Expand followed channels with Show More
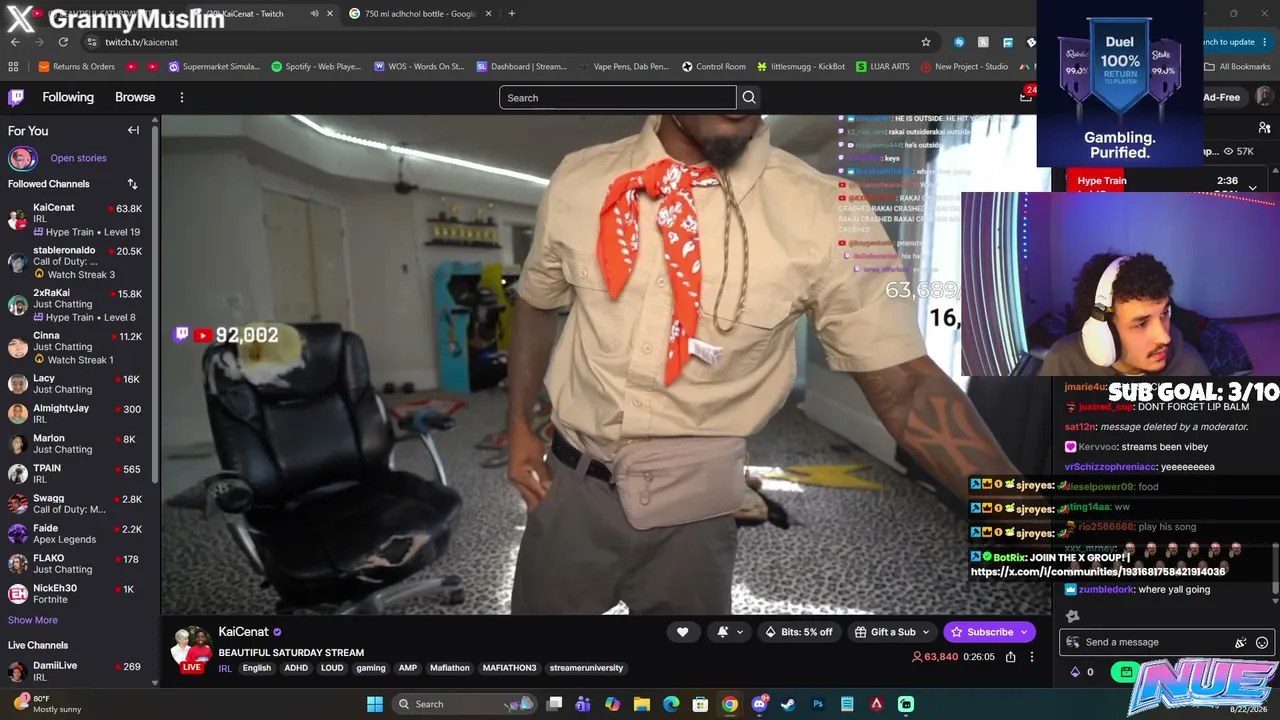The width and height of the screenshot is (1280, 720). coord(33,620)
